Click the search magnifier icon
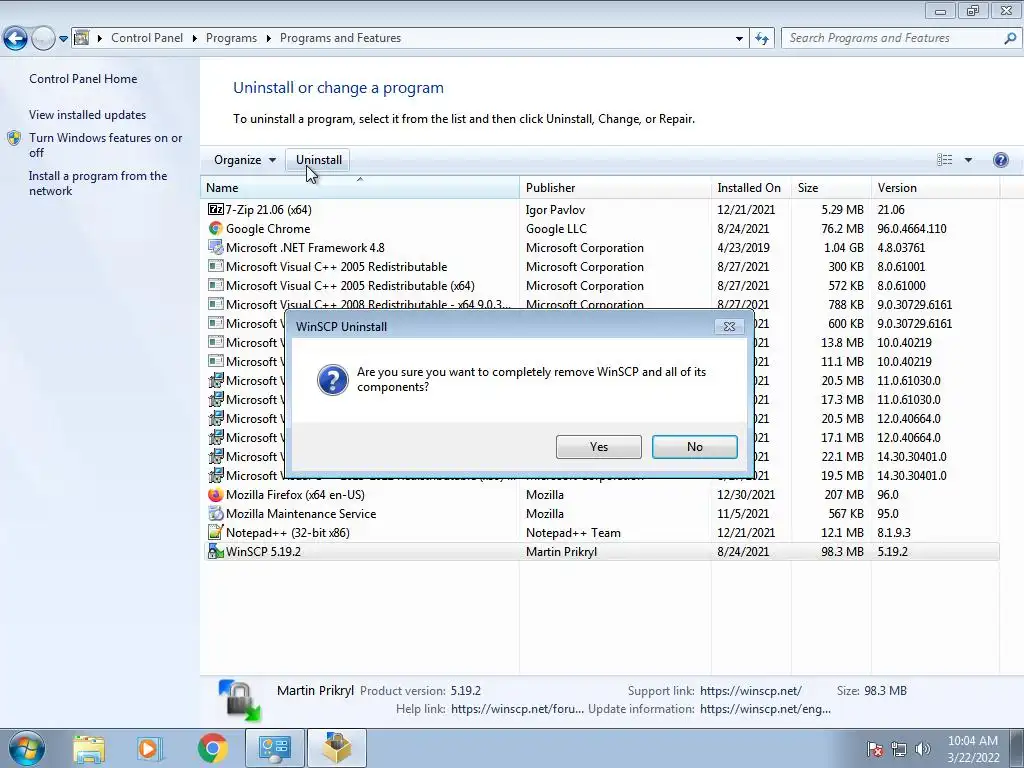 (x=1010, y=38)
